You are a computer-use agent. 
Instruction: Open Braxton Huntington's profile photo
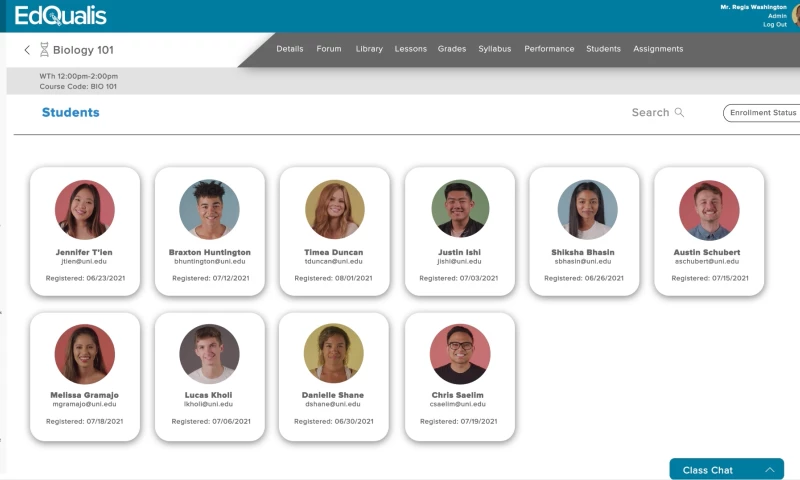pyautogui.click(x=209, y=210)
